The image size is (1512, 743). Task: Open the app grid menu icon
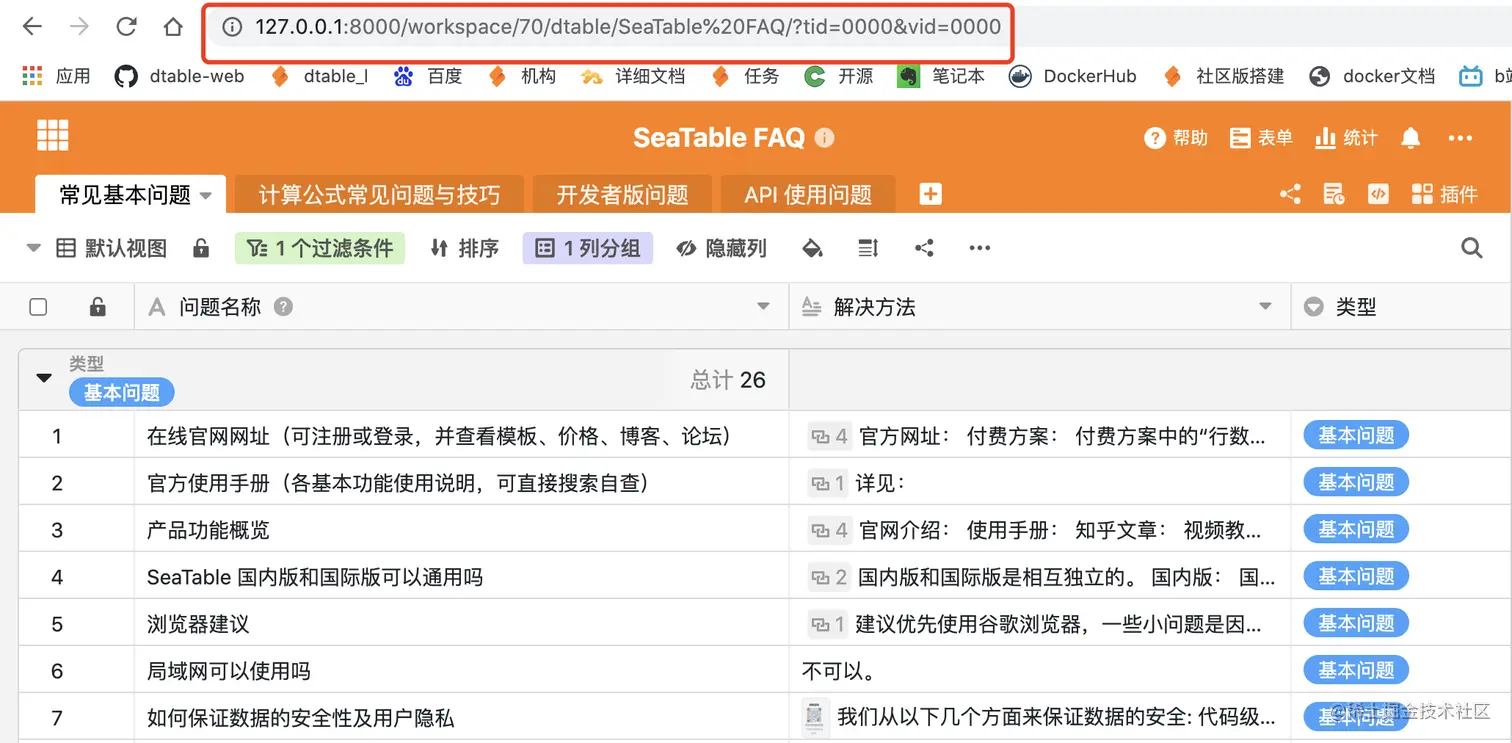point(52,135)
